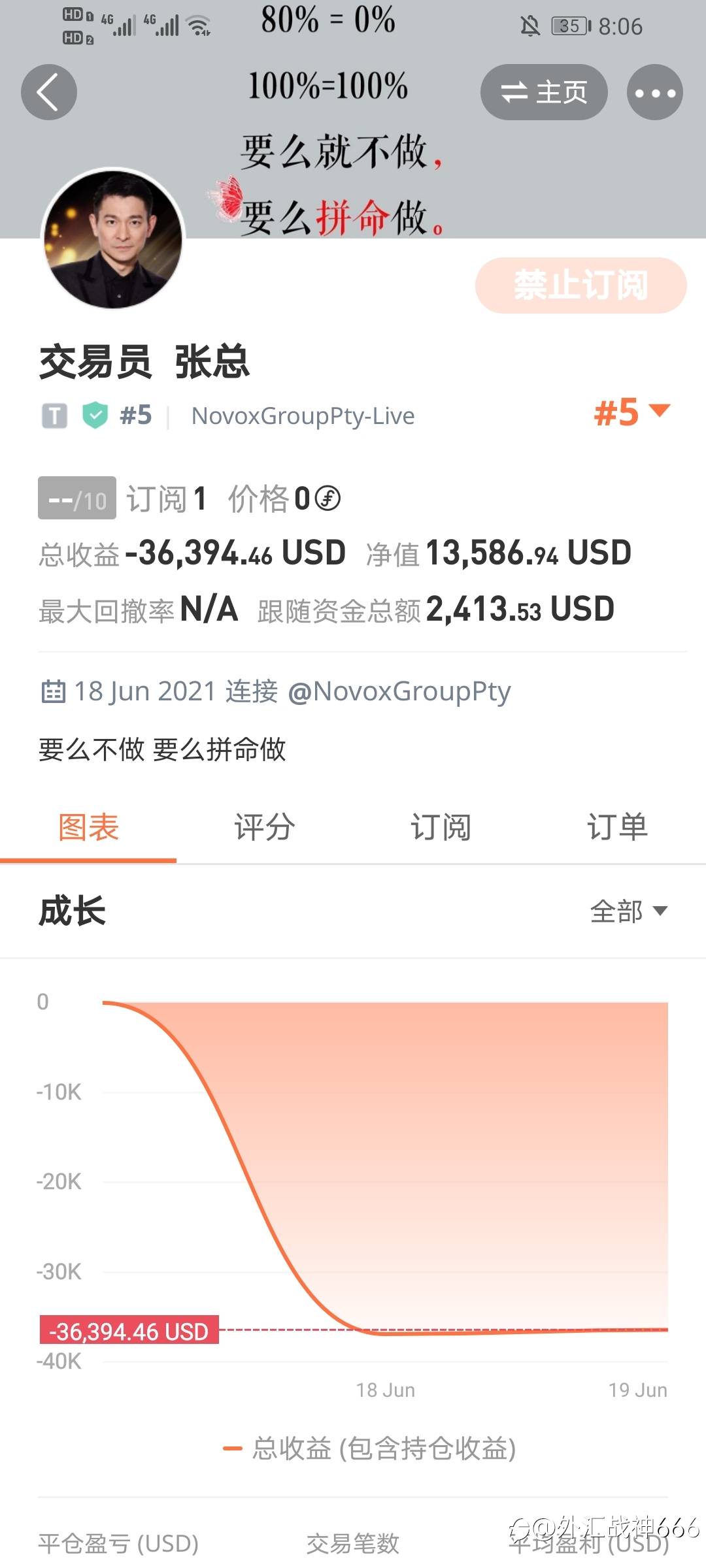Viewport: 706px width, 1568px height.
Task: Open the three-dot more options menu
Action: 655,92
